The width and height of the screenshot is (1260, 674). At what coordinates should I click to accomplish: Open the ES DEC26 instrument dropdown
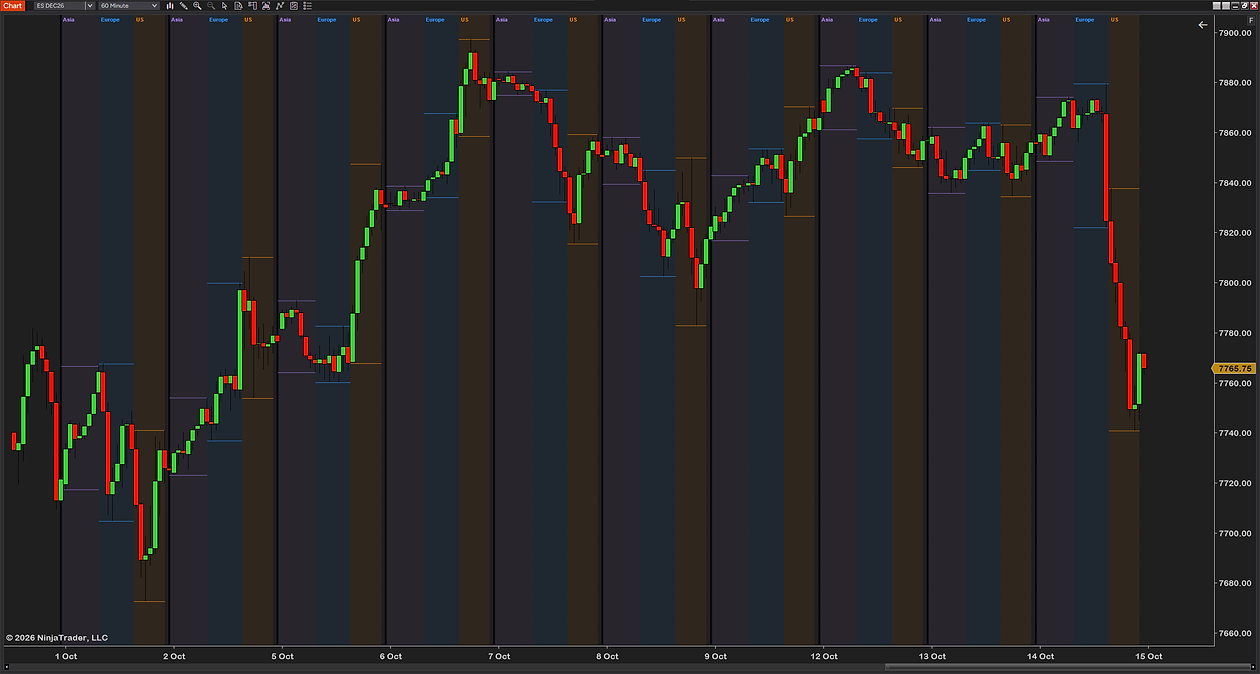(x=64, y=6)
